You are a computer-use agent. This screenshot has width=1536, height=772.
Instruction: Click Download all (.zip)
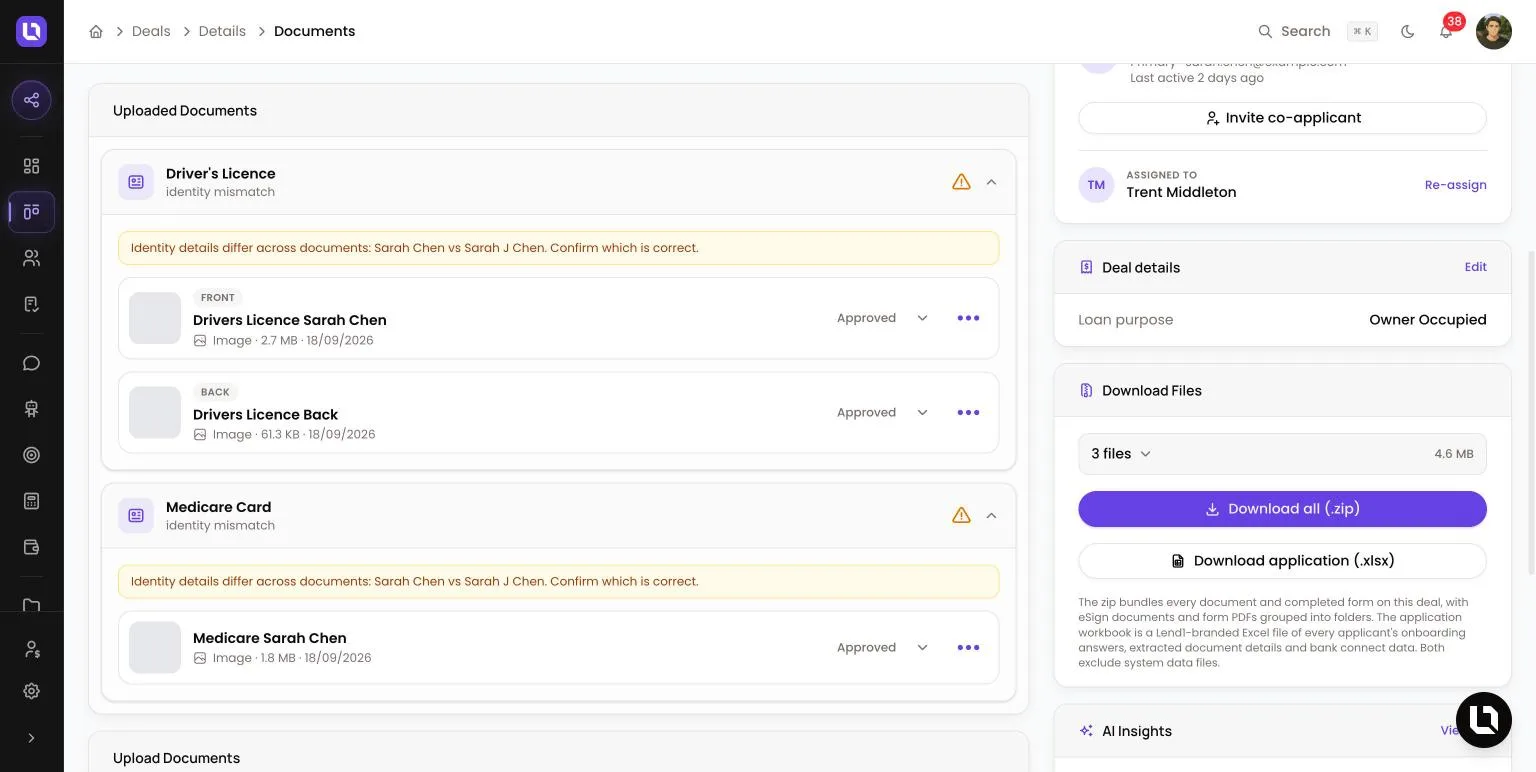(1282, 509)
